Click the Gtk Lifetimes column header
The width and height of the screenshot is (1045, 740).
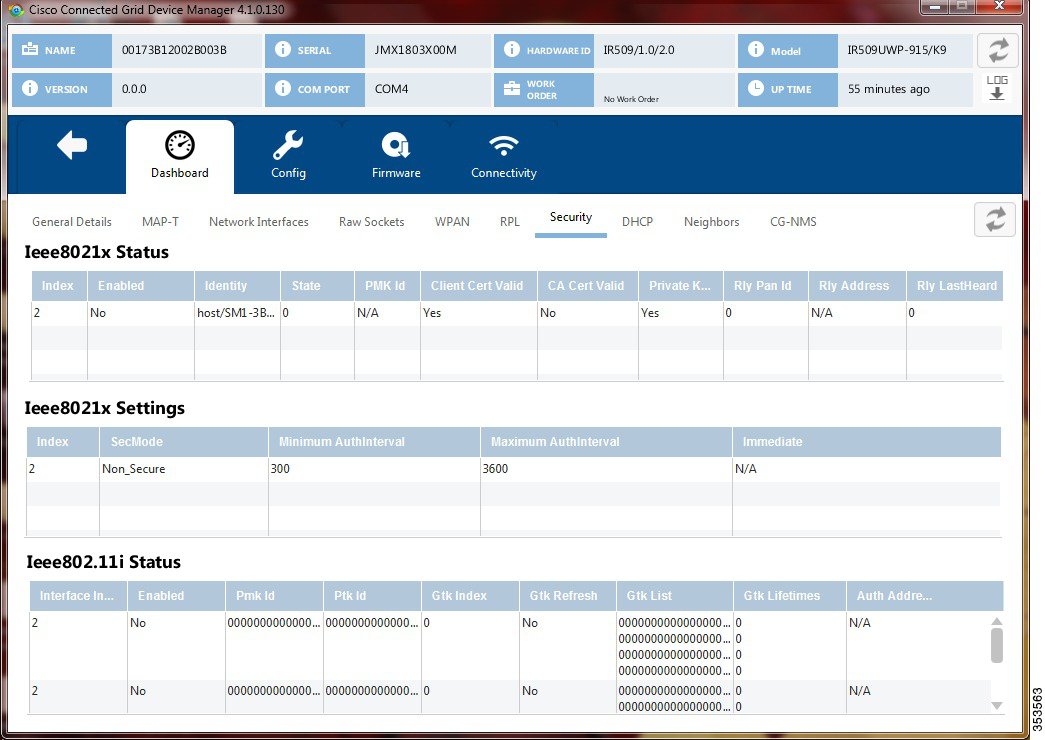coord(790,596)
